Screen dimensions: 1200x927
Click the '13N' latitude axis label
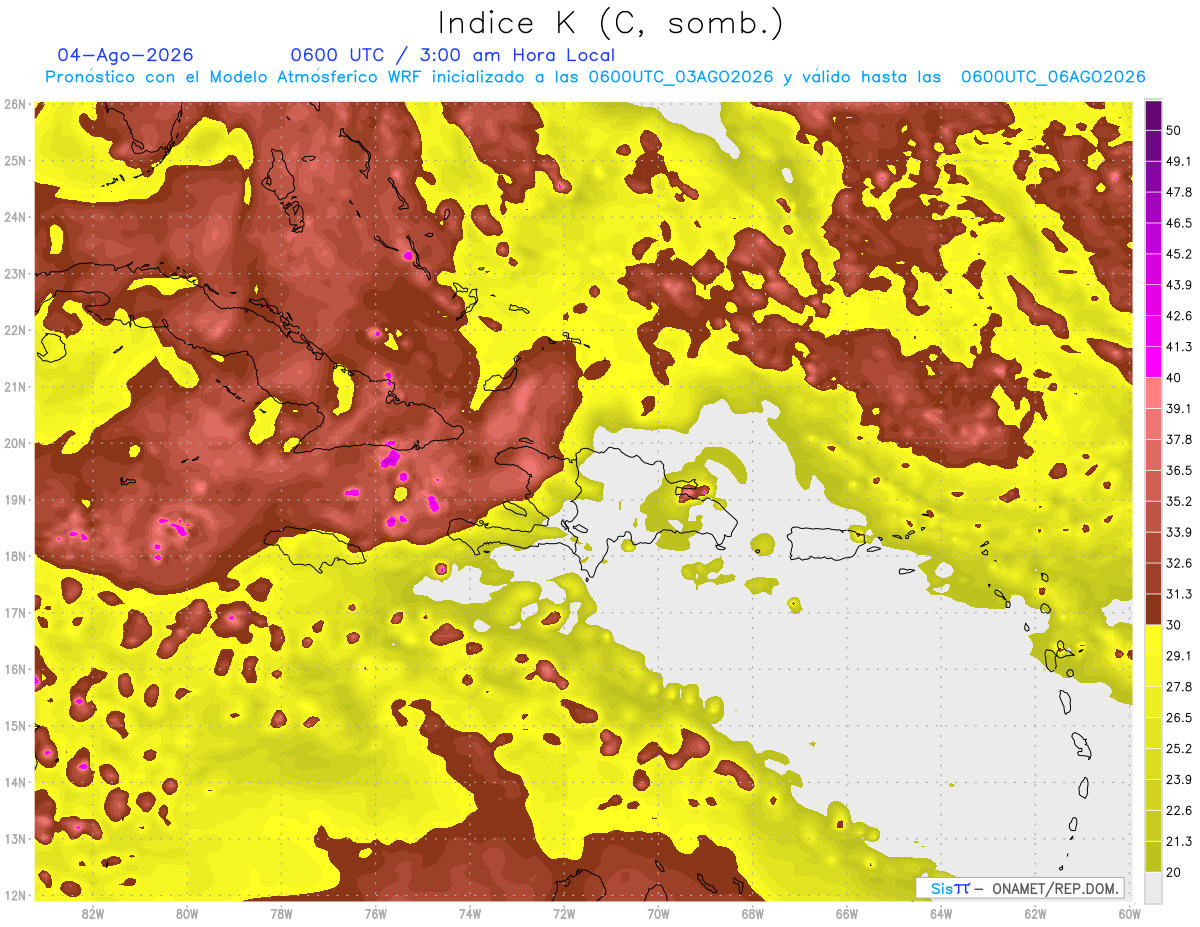pos(15,838)
